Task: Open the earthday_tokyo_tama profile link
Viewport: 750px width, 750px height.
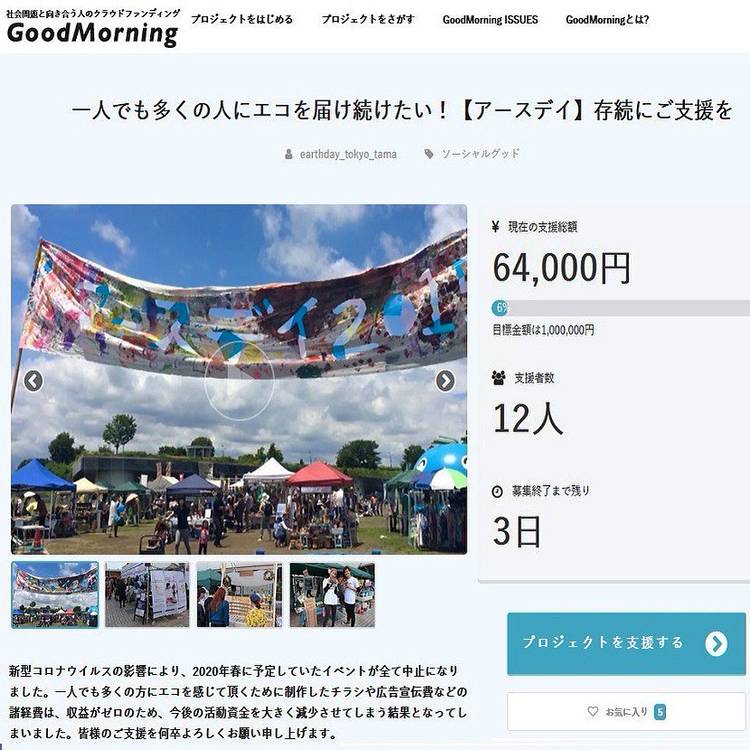Action: pyautogui.click(x=348, y=154)
